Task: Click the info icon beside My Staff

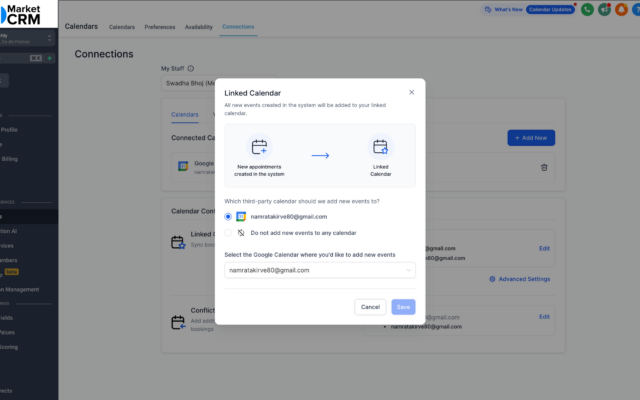Action: coord(191,69)
